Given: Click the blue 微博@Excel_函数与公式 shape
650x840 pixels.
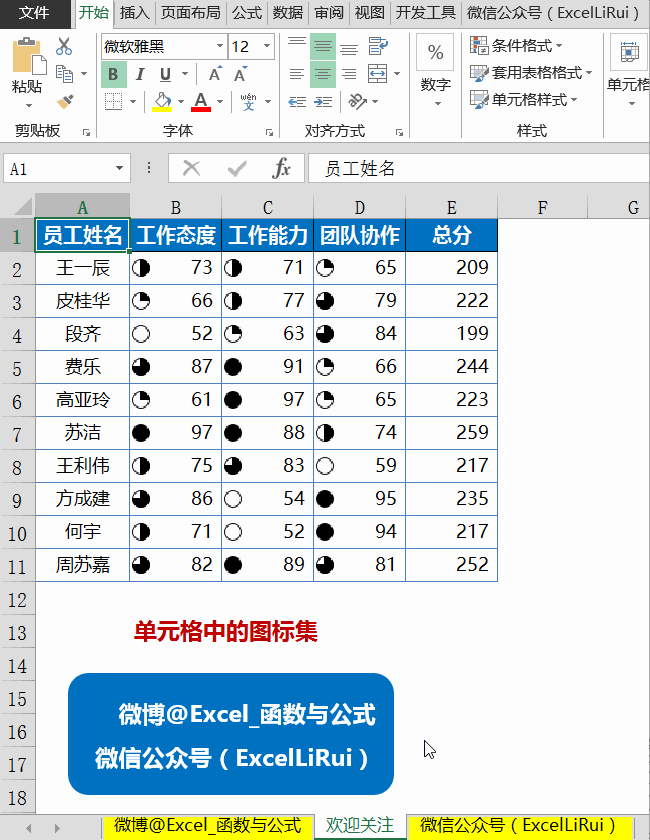Looking at the screenshot, I should click(x=231, y=734).
